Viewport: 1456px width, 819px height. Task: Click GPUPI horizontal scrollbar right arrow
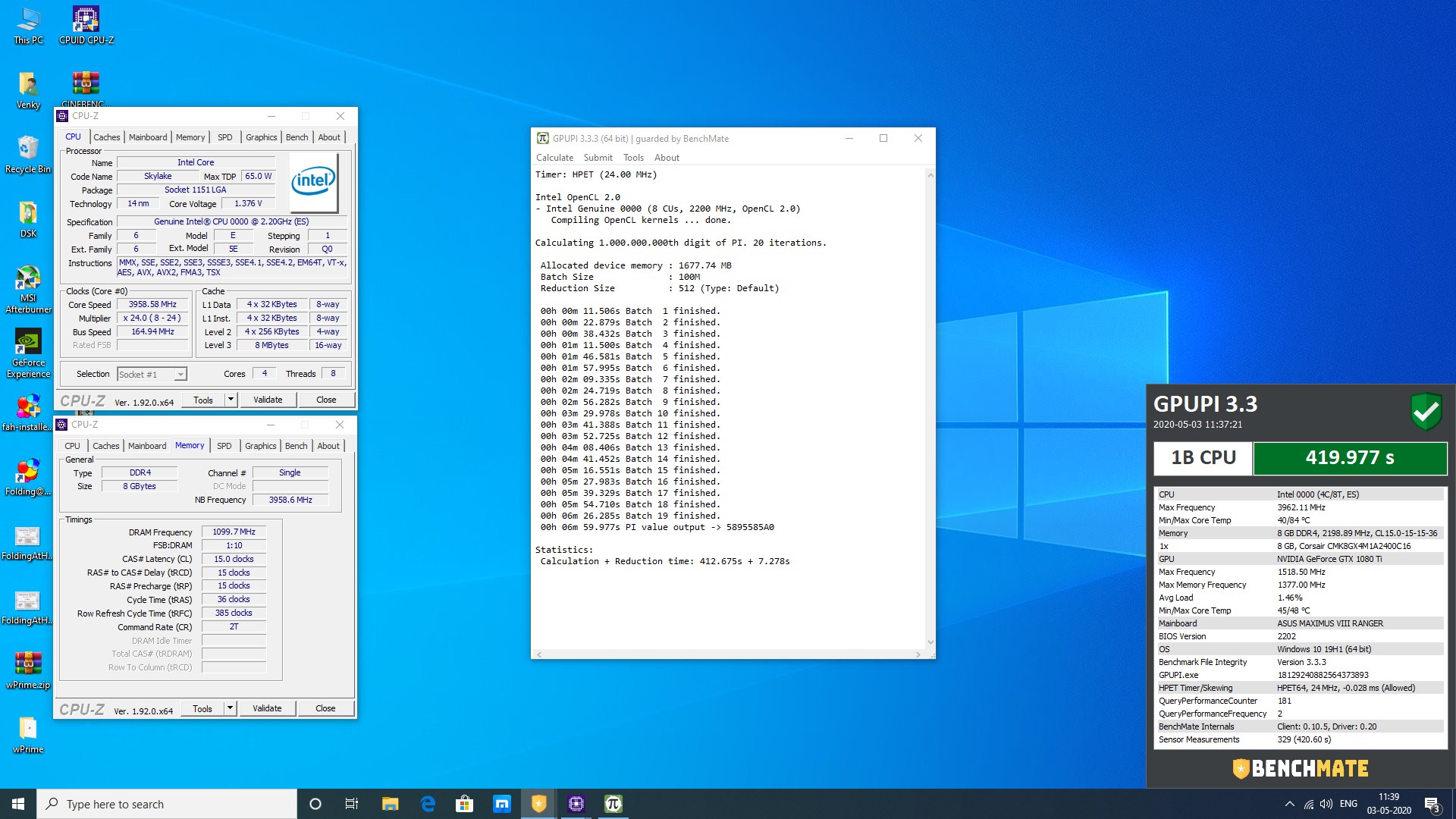(918, 654)
